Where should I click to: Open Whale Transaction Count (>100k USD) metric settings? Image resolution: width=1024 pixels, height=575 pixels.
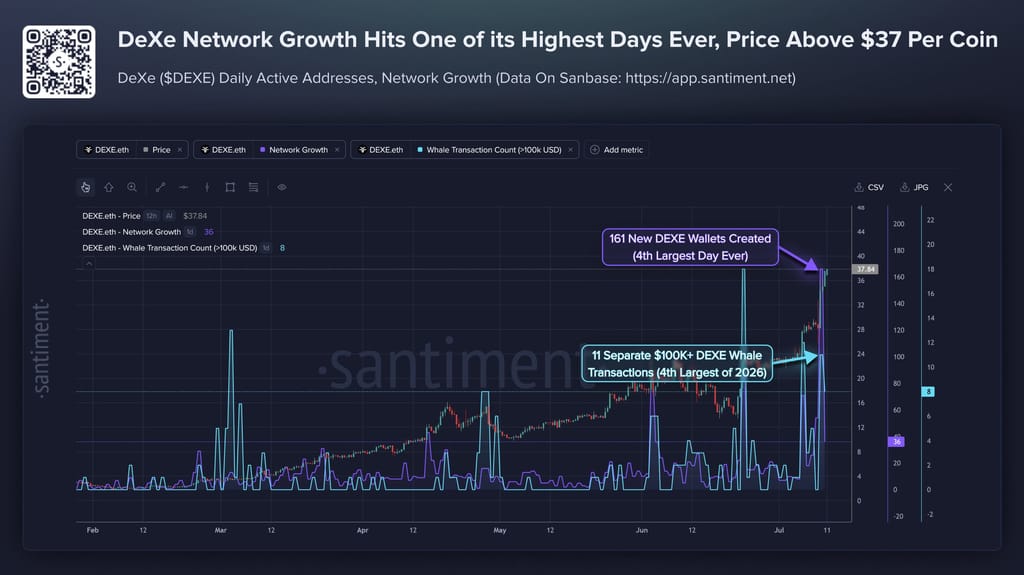494,150
